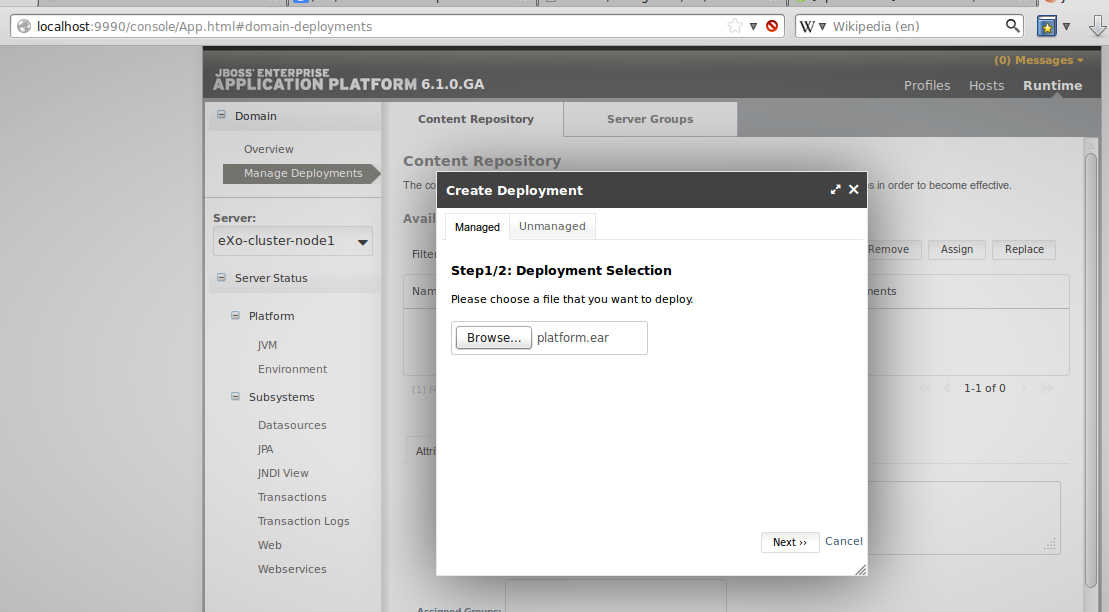1109x612 pixels.
Task: Maximize the Create Deployment dialog
Action: (x=836, y=189)
